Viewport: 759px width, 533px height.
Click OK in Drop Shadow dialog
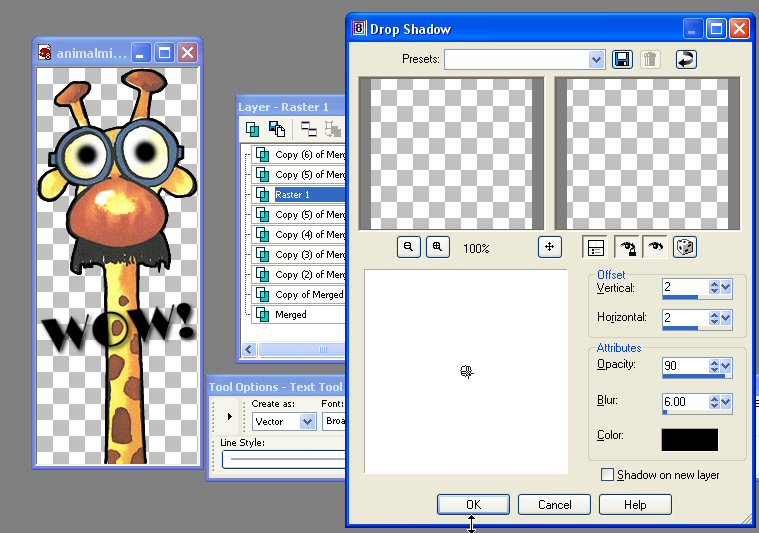[x=473, y=504]
